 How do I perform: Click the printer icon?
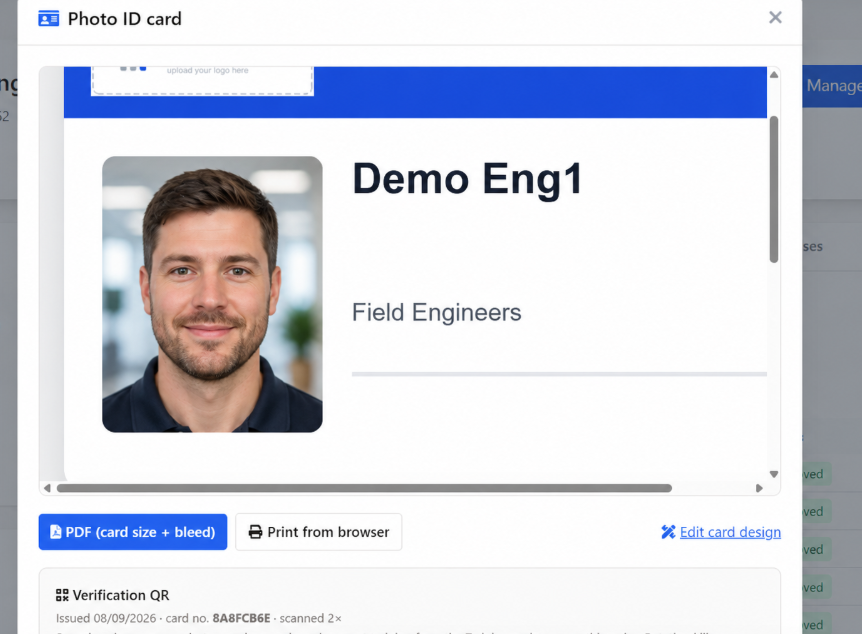click(255, 532)
